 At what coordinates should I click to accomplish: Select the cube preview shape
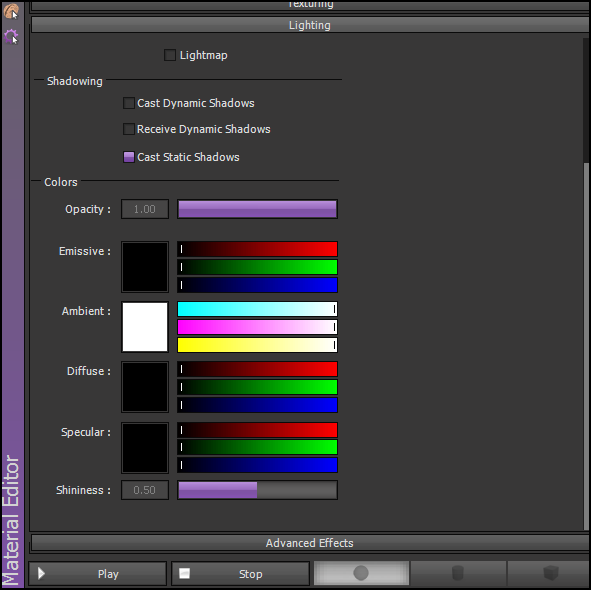pos(550,573)
